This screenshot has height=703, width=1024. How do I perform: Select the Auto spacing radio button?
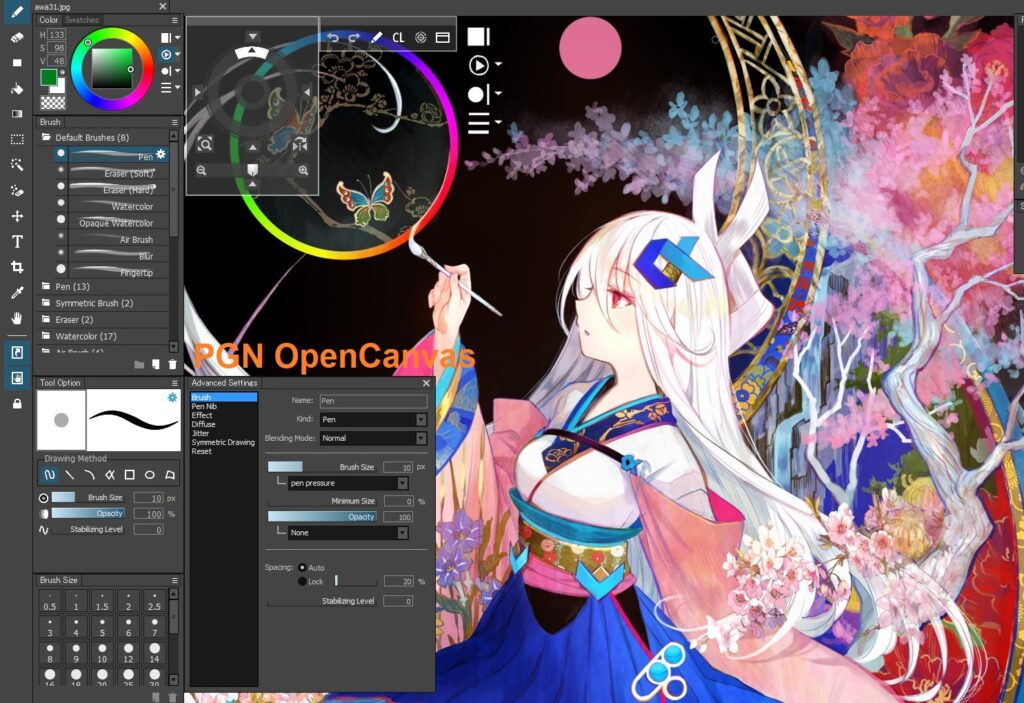point(302,567)
